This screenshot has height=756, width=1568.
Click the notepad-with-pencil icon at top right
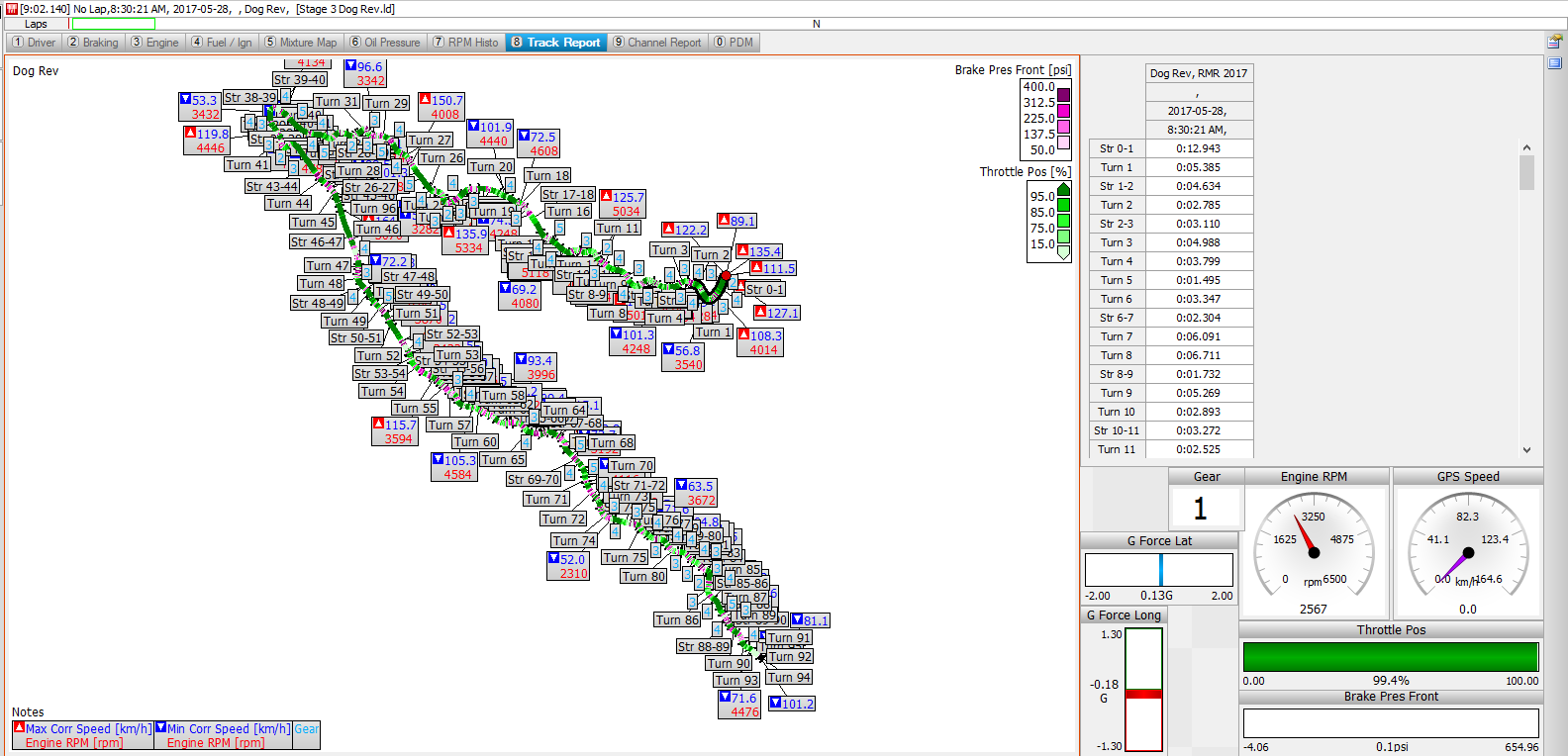[1554, 42]
